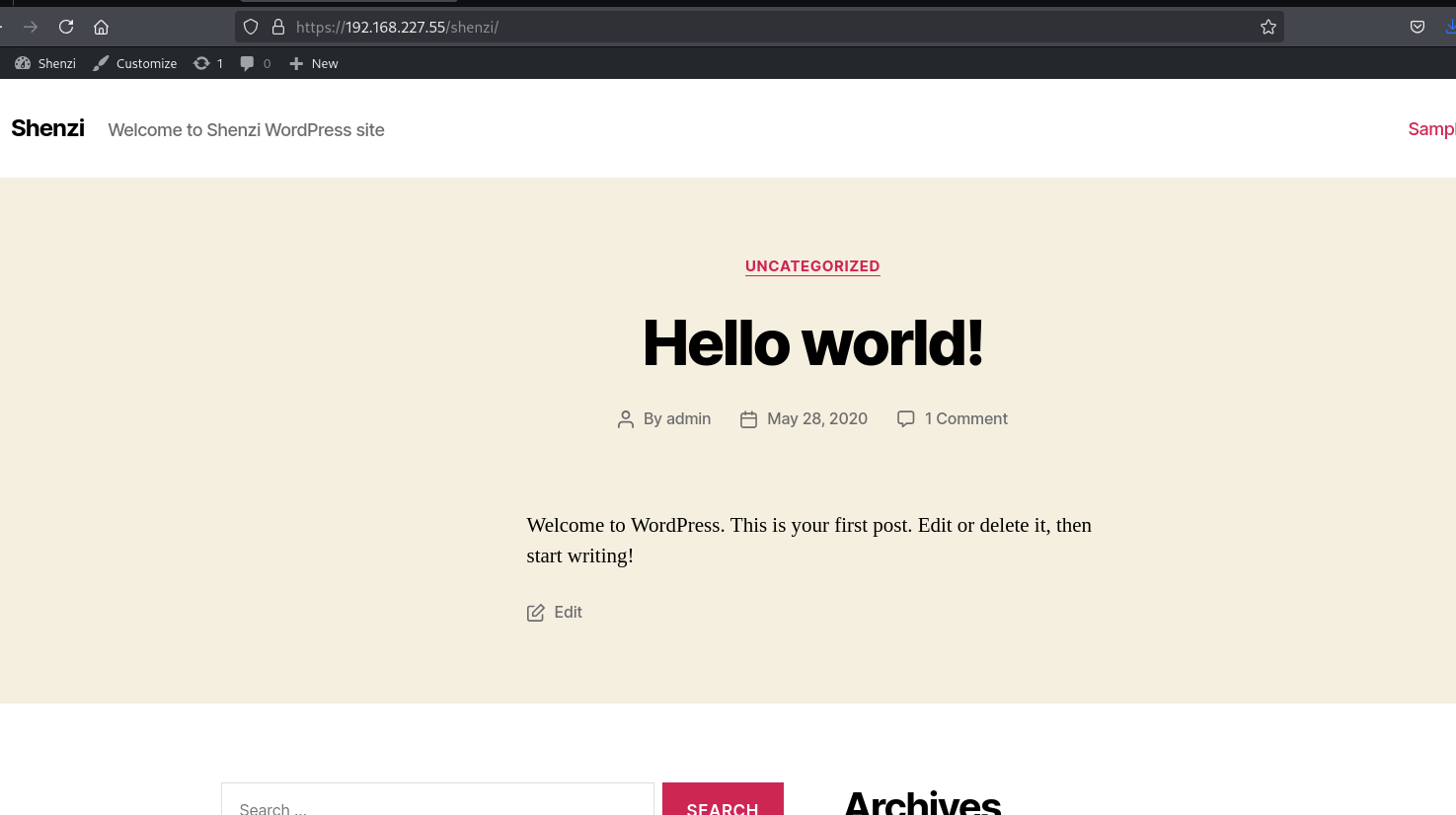Open the New content menu
Viewport: 1456px width, 815px height.
click(314, 63)
